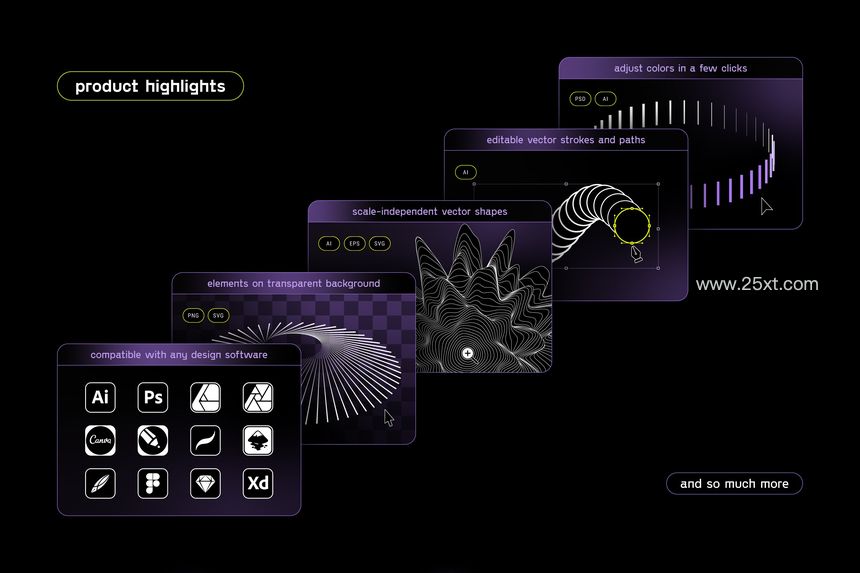Click the AI badge beside the PSD badge
Image resolution: width=860 pixels, height=573 pixels.
pyautogui.click(x=606, y=99)
